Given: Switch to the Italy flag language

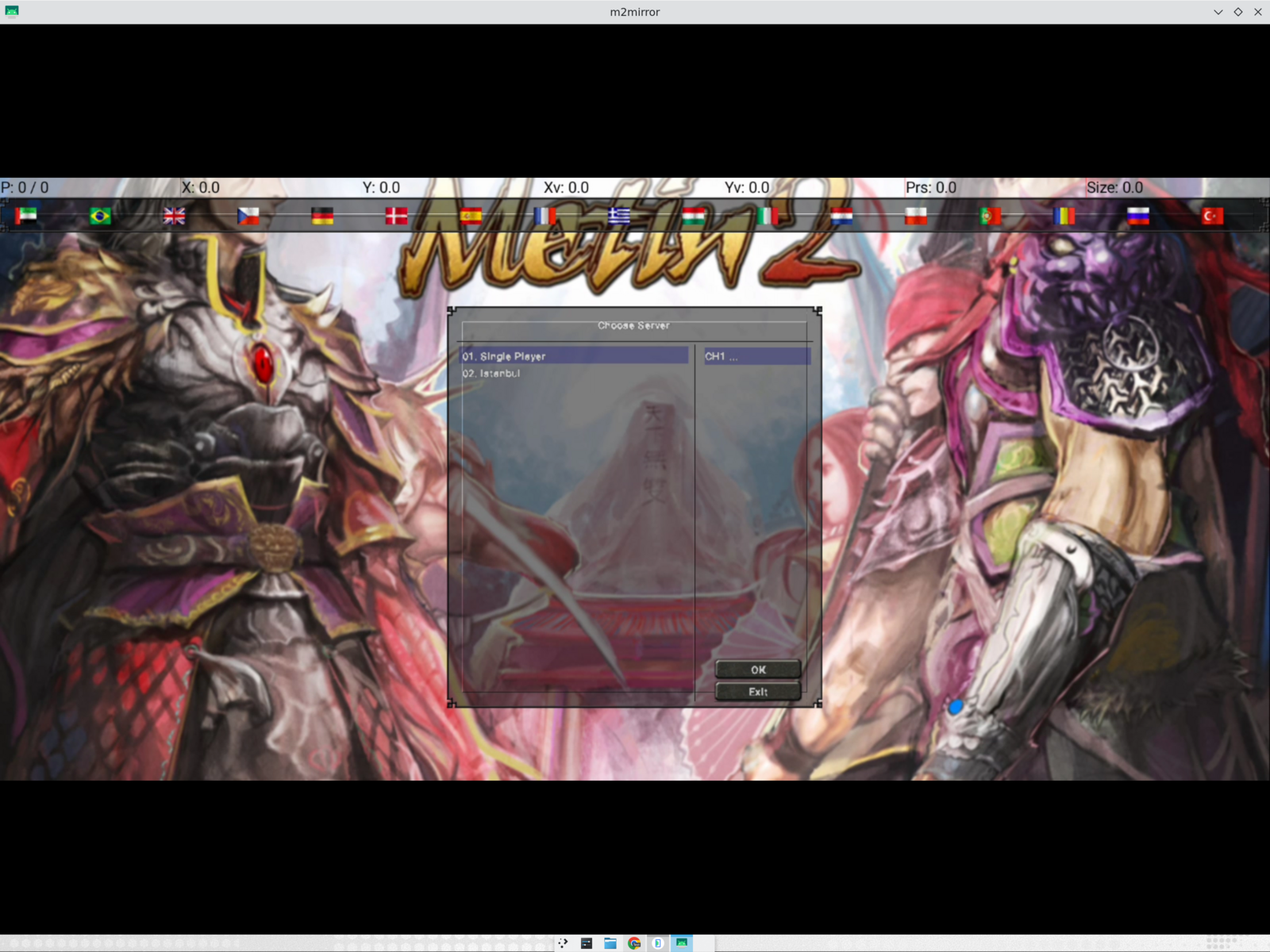Looking at the screenshot, I should 768,216.
